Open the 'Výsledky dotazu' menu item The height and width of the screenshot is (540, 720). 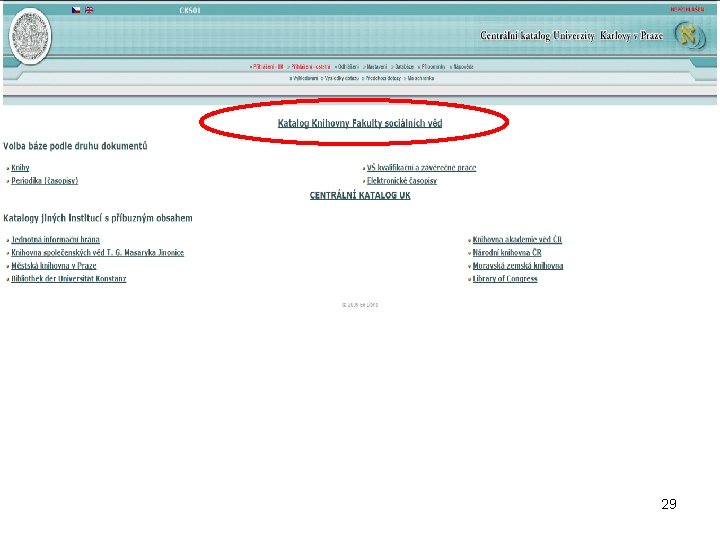click(x=342, y=78)
